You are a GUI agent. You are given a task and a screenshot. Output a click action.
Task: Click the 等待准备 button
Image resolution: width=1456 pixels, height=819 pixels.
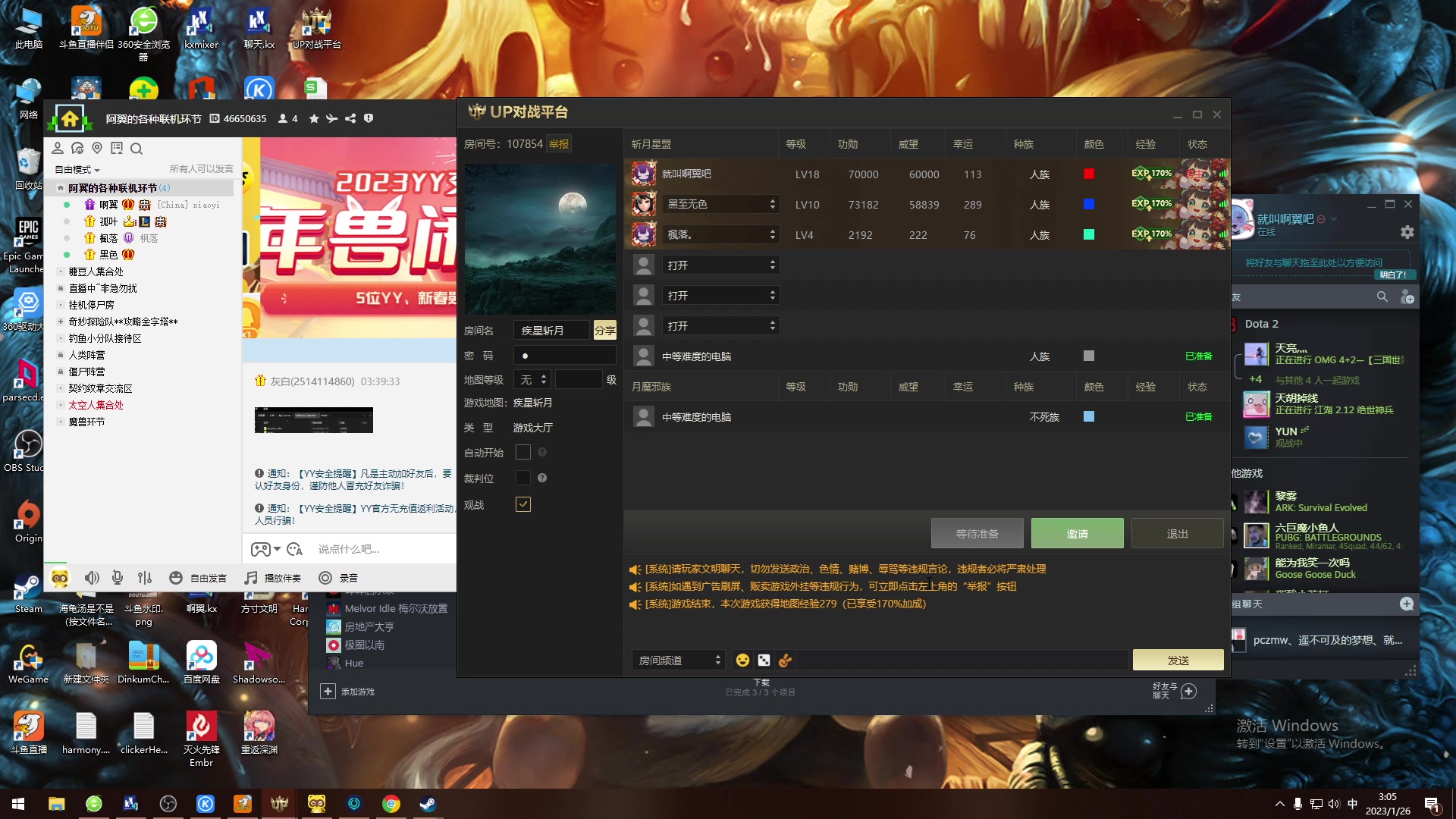click(977, 533)
